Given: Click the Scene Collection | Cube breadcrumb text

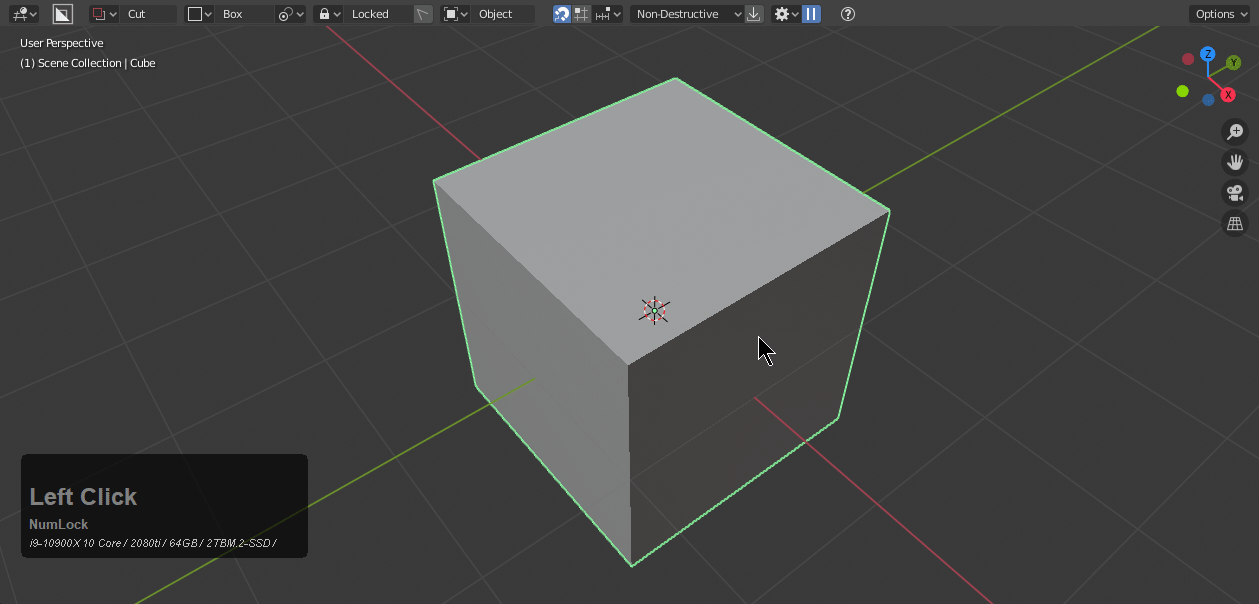Looking at the screenshot, I should coord(88,62).
